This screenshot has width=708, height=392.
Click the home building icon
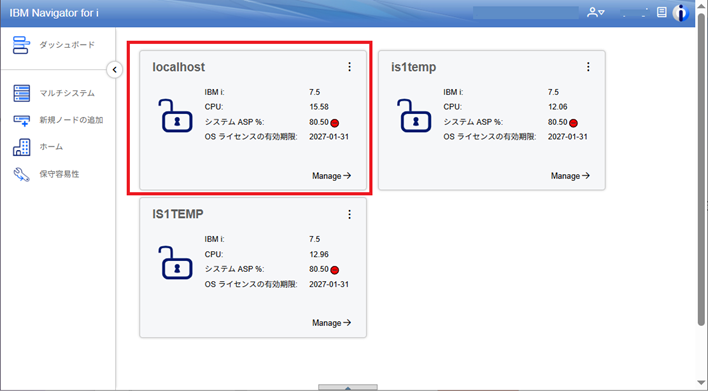pos(21,147)
